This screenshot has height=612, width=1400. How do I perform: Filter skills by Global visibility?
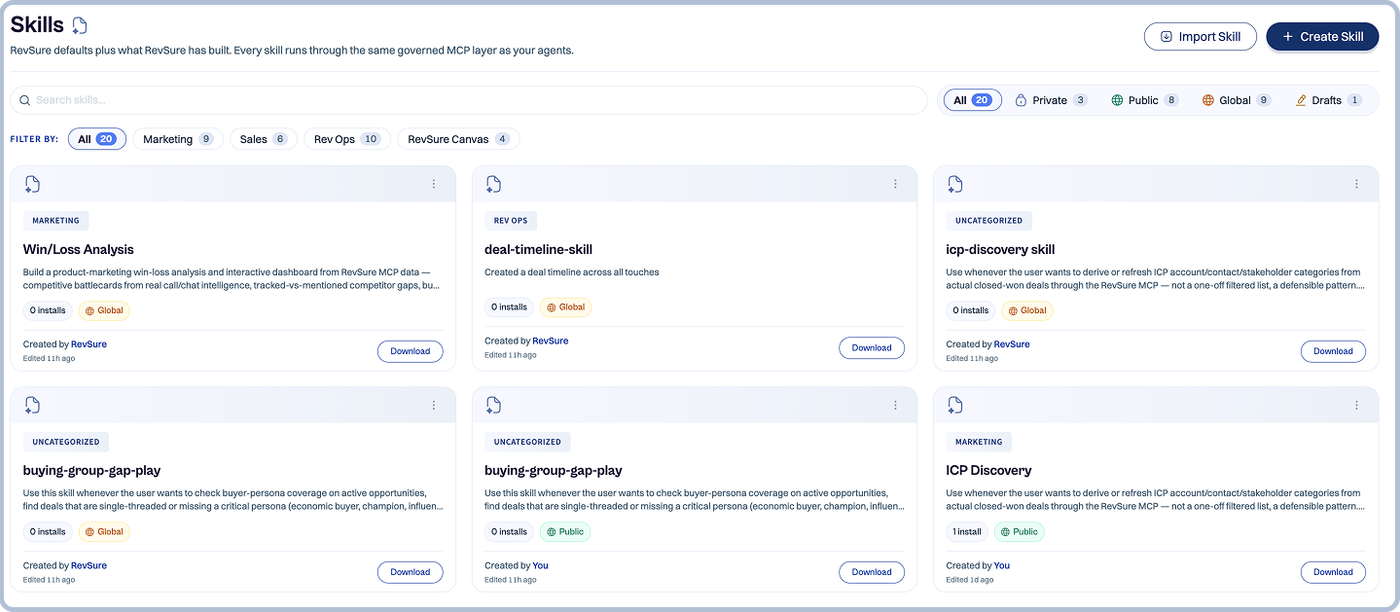tap(1236, 100)
